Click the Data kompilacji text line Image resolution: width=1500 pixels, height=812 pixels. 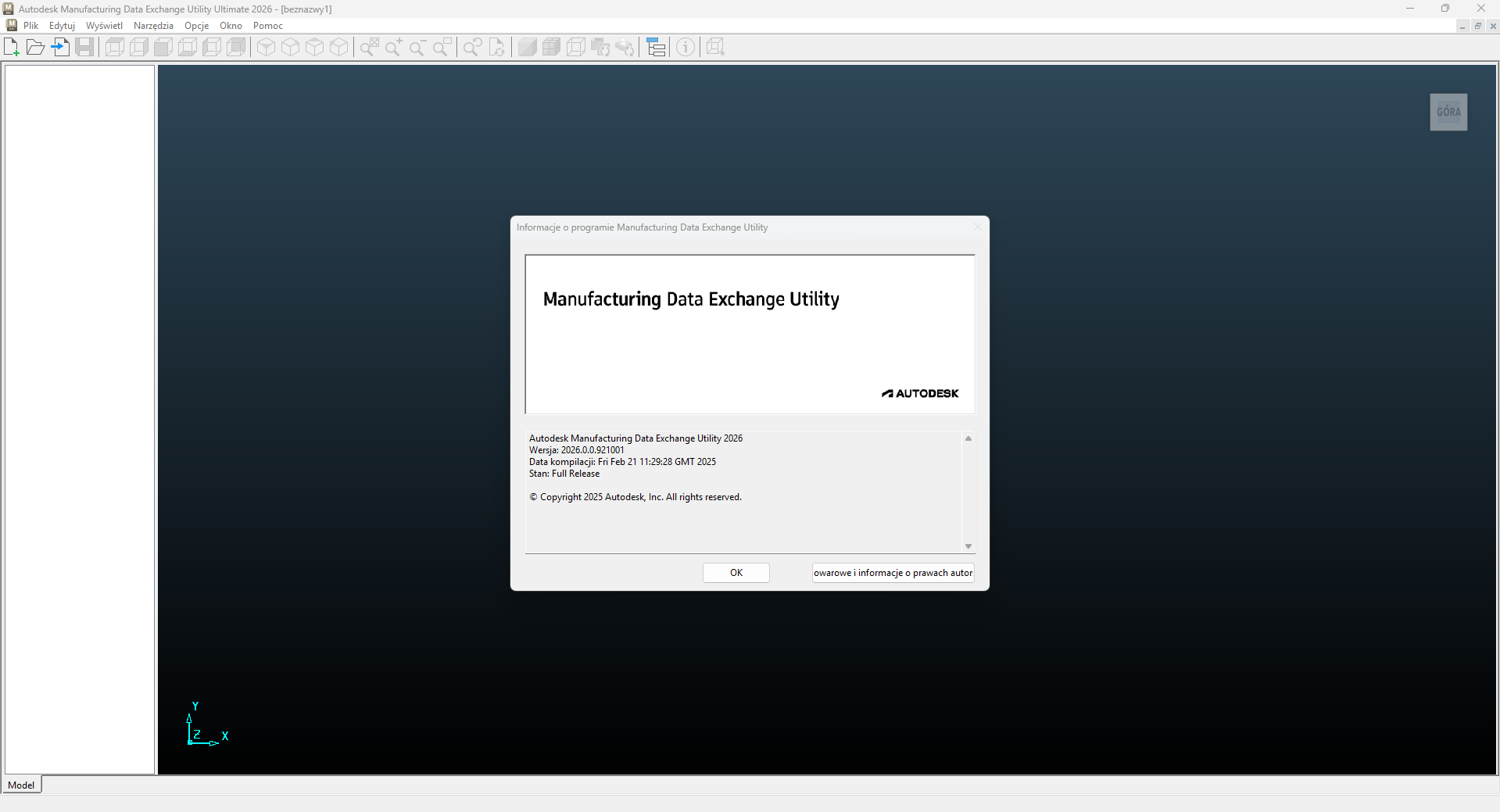point(622,462)
